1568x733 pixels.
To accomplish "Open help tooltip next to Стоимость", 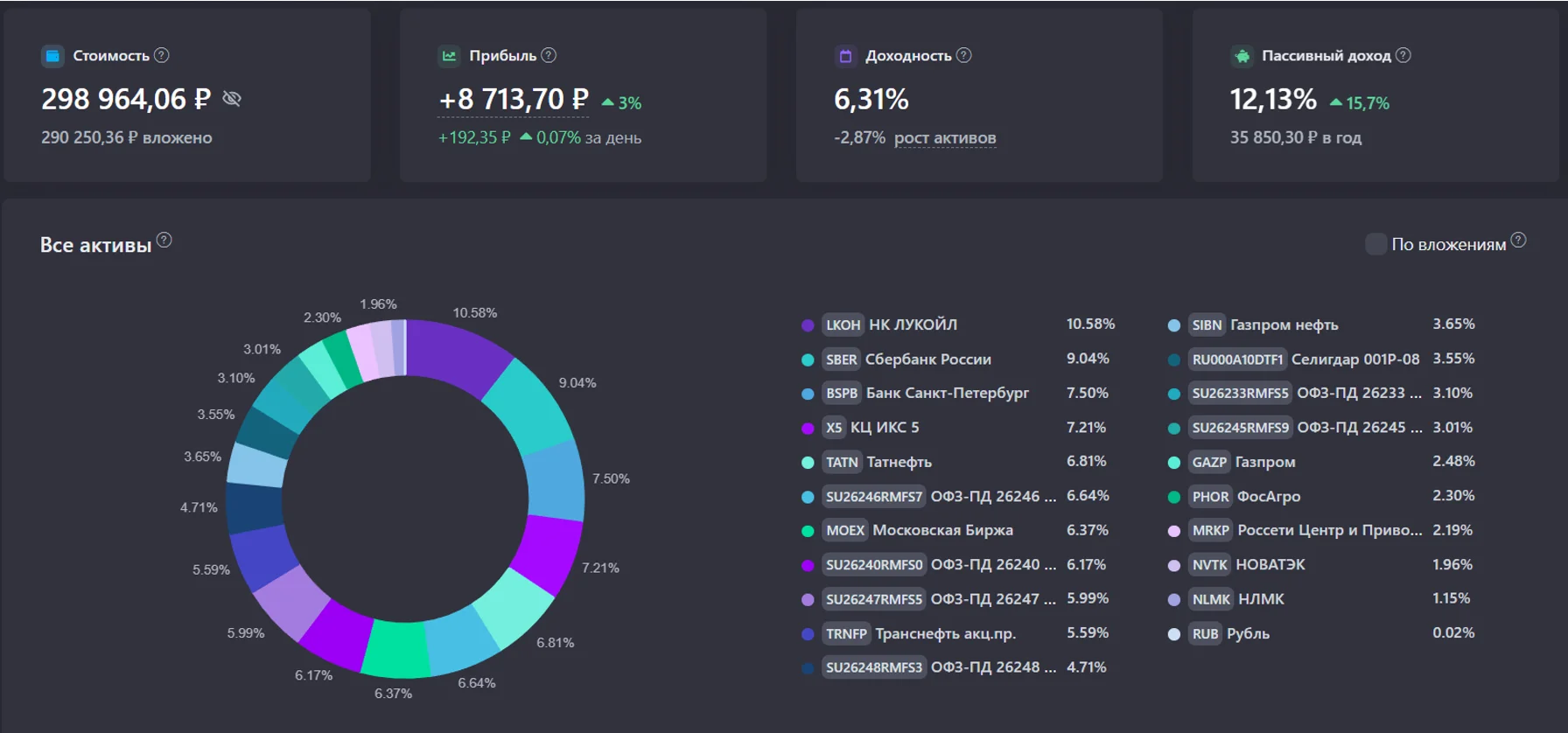I will tap(162, 55).
